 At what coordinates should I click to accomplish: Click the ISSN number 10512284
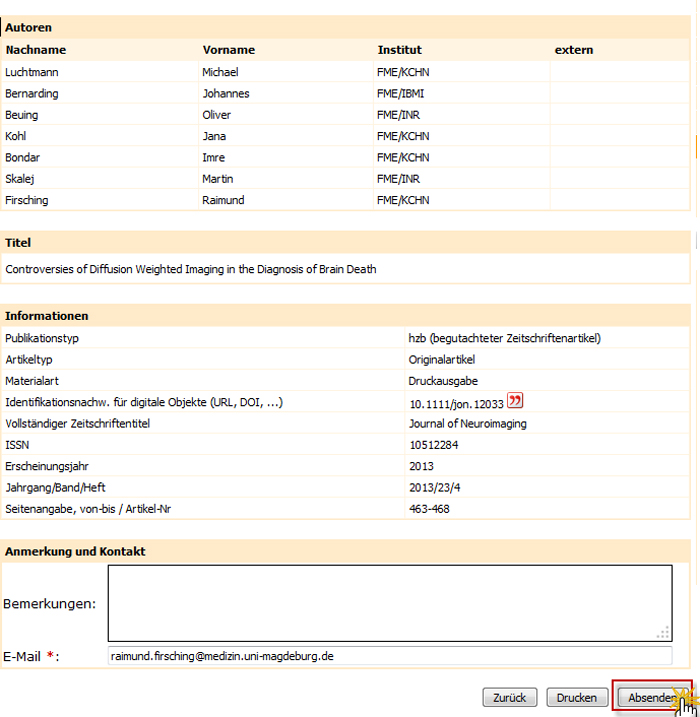(433, 445)
